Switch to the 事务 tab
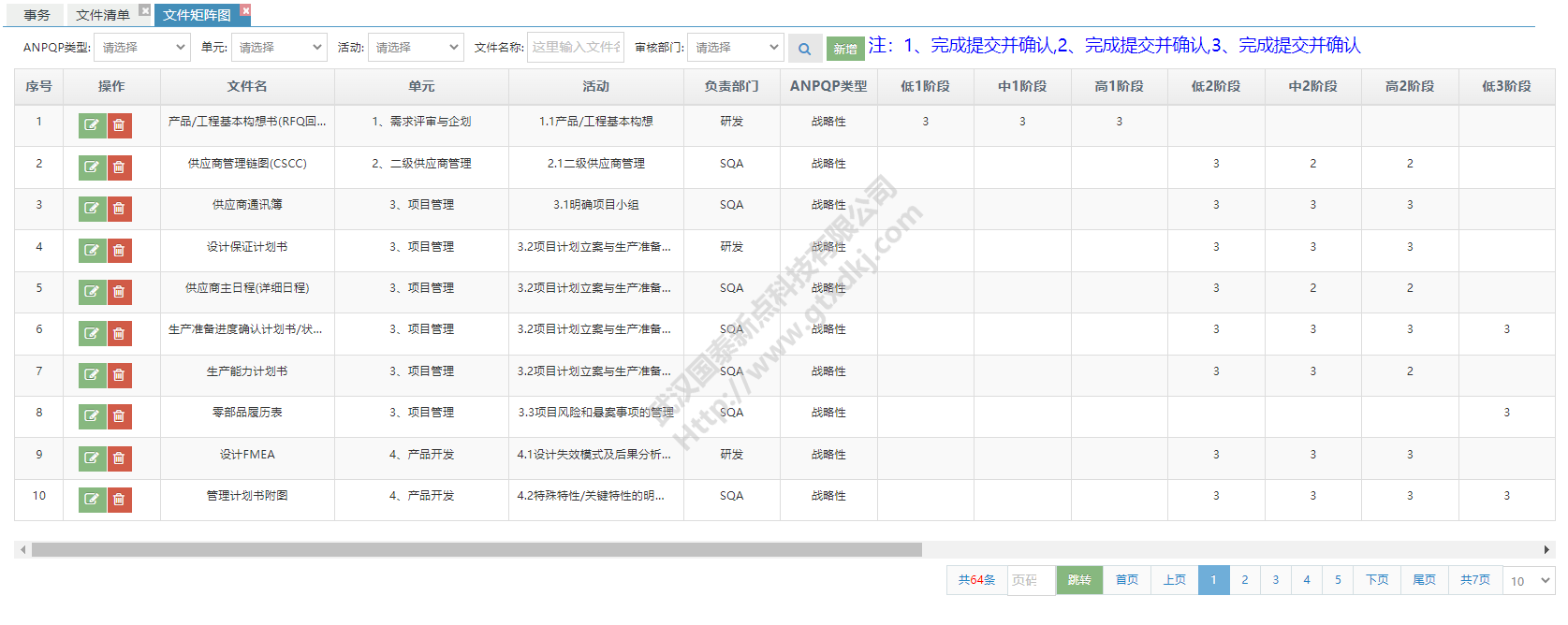 [x=37, y=15]
